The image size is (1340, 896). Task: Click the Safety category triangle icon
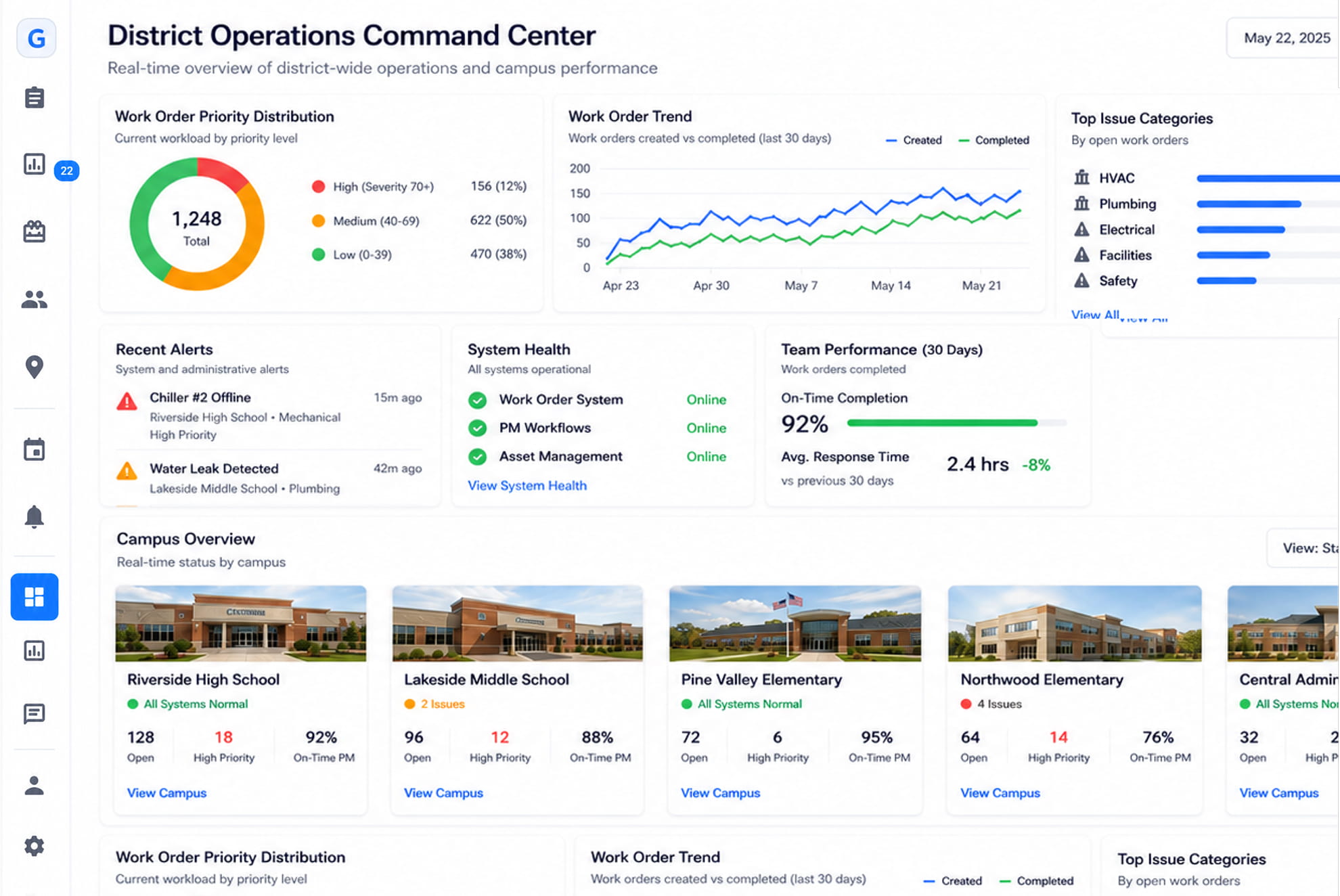pyautogui.click(x=1082, y=280)
